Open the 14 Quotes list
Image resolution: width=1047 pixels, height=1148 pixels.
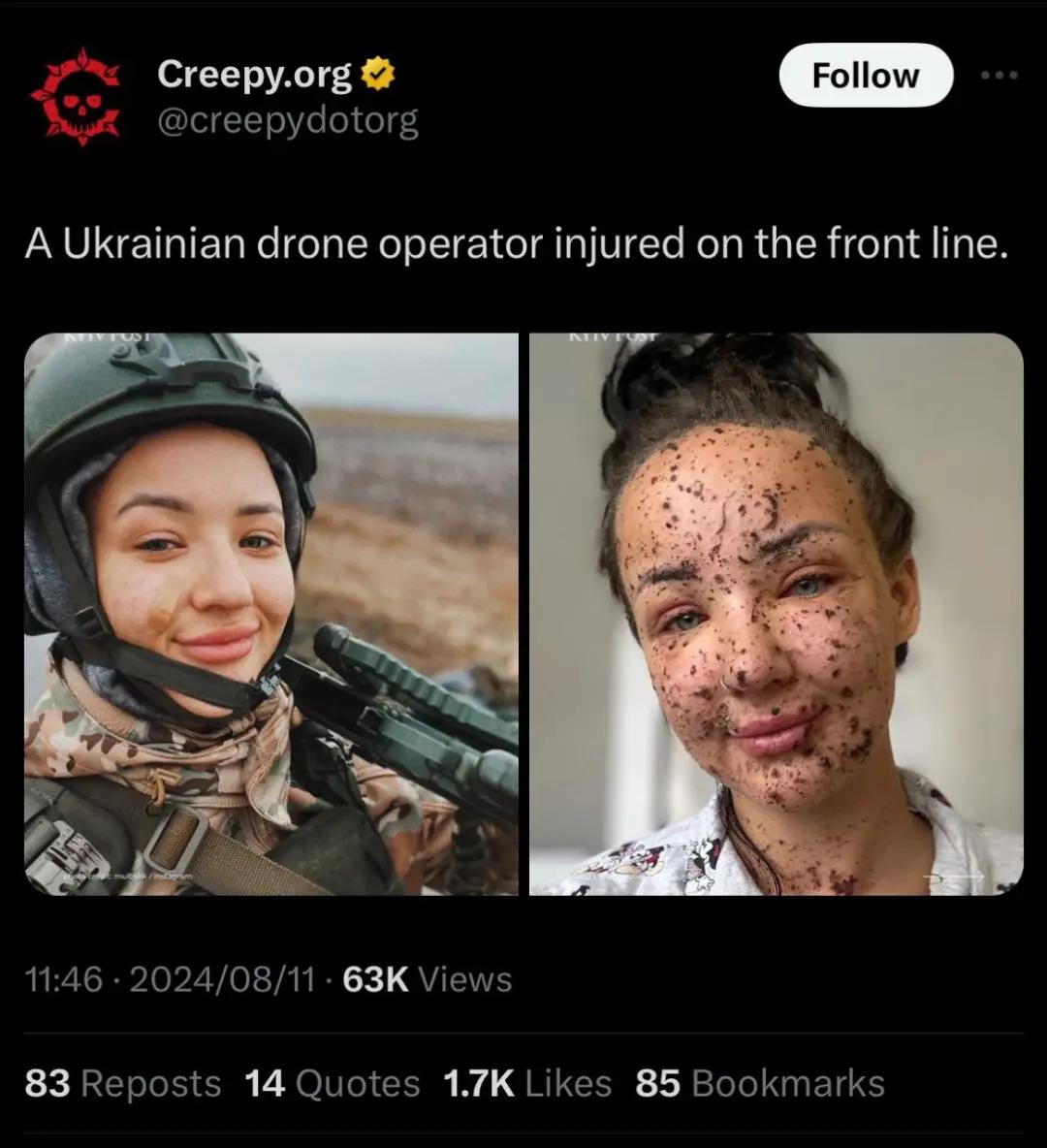click(332, 1084)
